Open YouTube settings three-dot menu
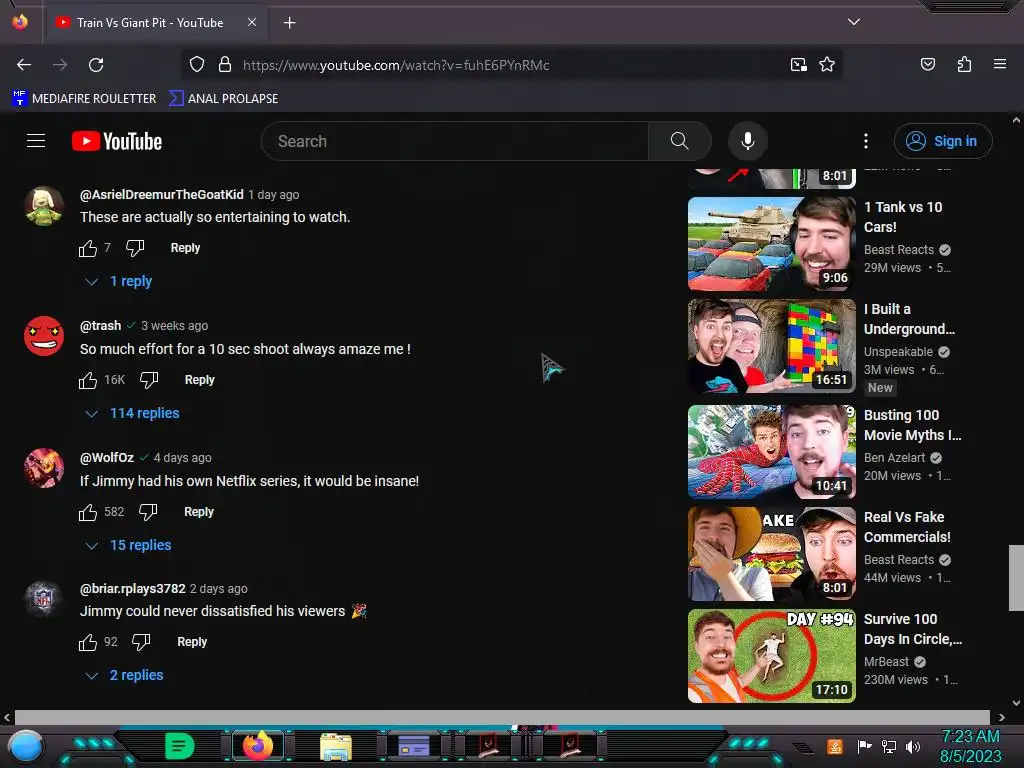 pos(866,141)
